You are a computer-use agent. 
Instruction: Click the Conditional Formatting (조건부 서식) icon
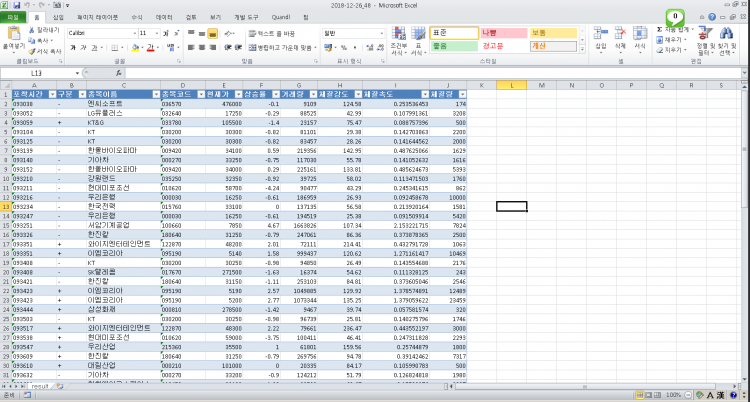click(x=397, y=35)
